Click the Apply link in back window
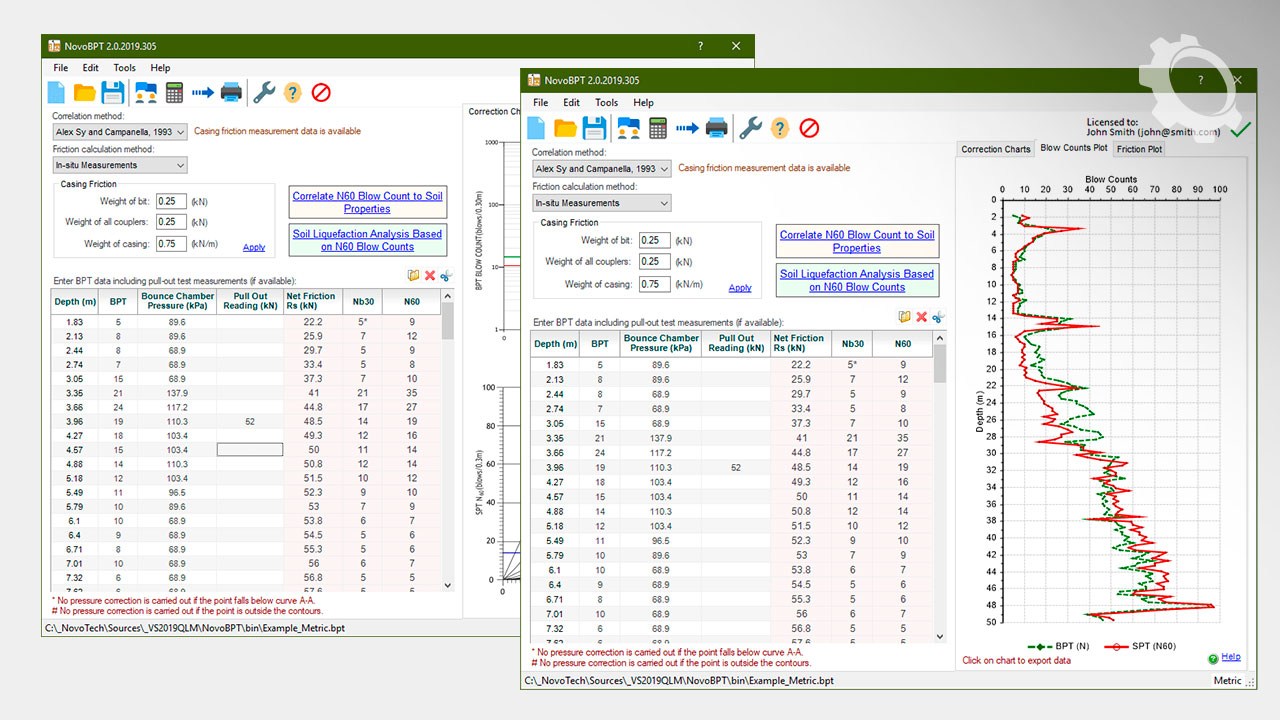1280x720 pixels. [254, 247]
